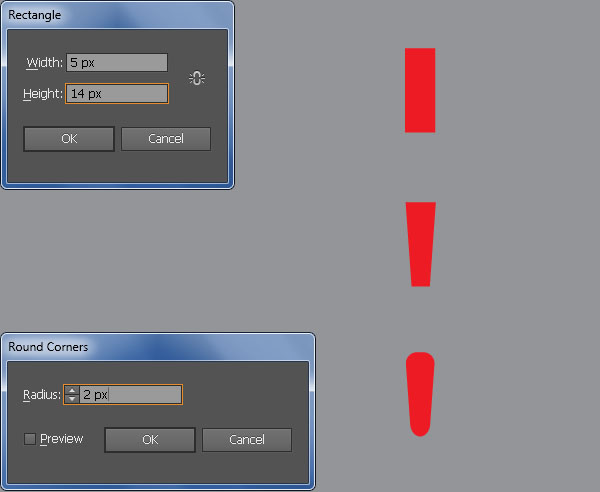The width and height of the screenshot is (600, 492).
Task: Click the Radius label
Action: tap(42, 394)
